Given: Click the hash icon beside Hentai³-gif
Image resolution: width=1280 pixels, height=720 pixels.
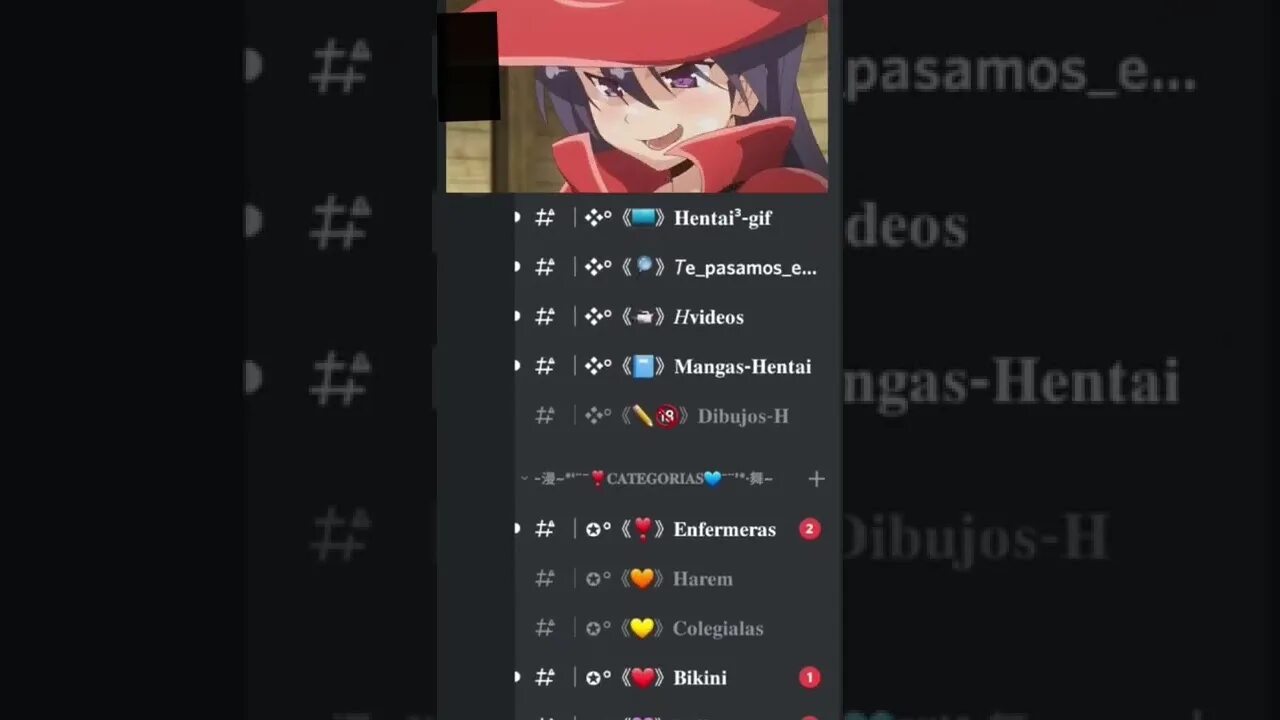Looking at the screenshot, I should coord(545,218).
